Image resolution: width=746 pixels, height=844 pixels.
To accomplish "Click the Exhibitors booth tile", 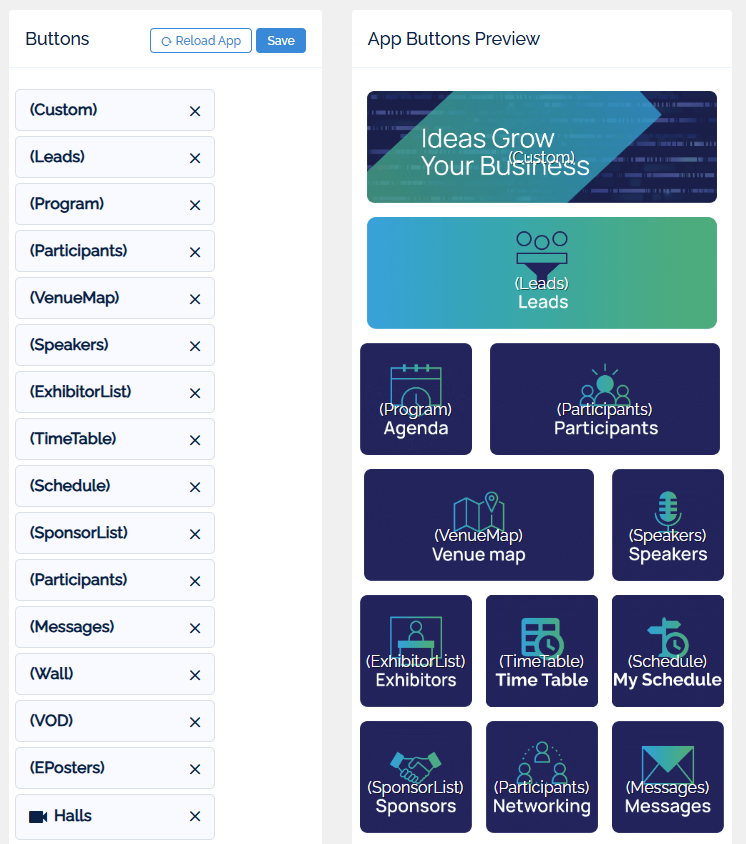I will [416, 651].
